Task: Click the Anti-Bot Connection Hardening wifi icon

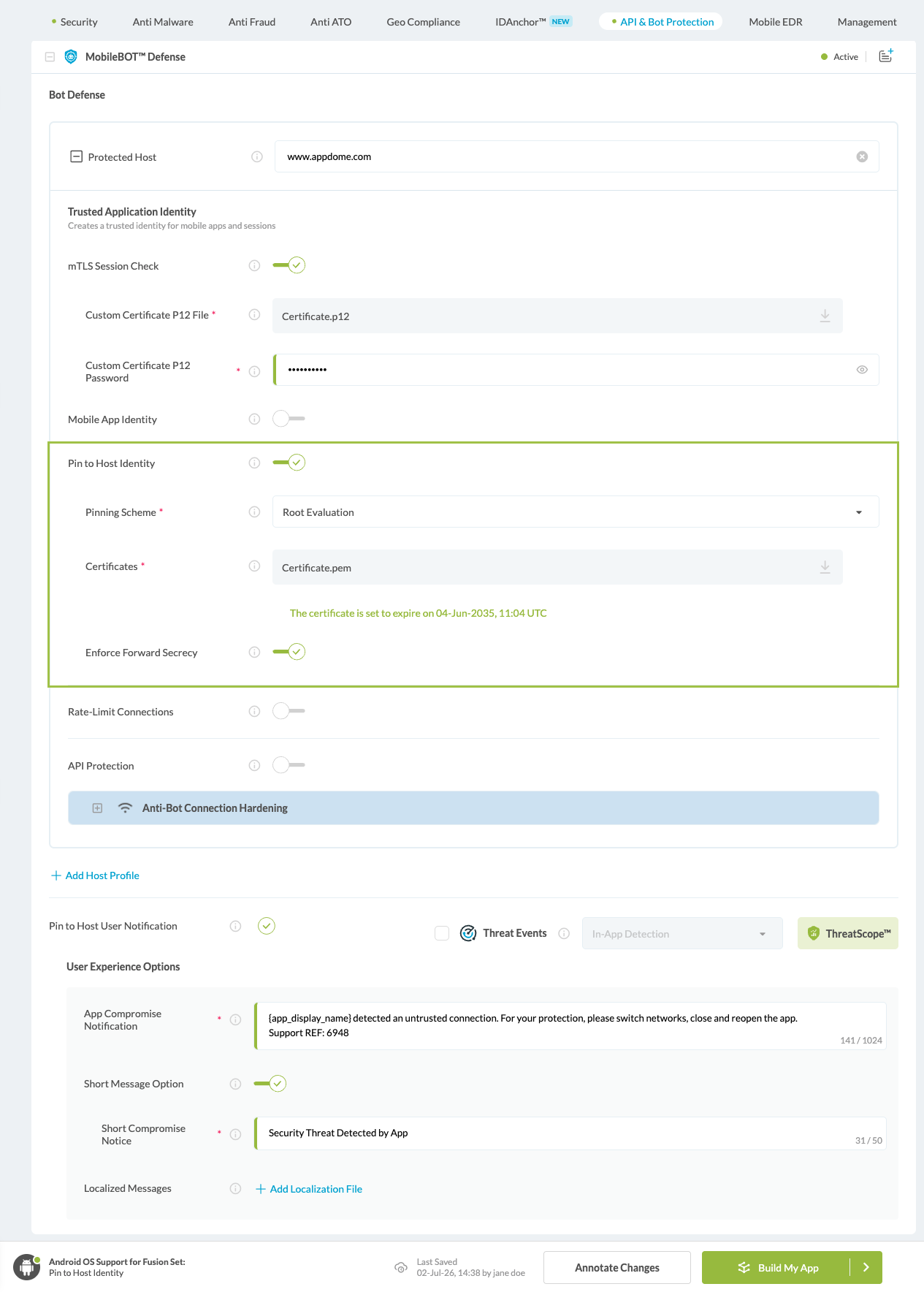Action: coord(125,808)
